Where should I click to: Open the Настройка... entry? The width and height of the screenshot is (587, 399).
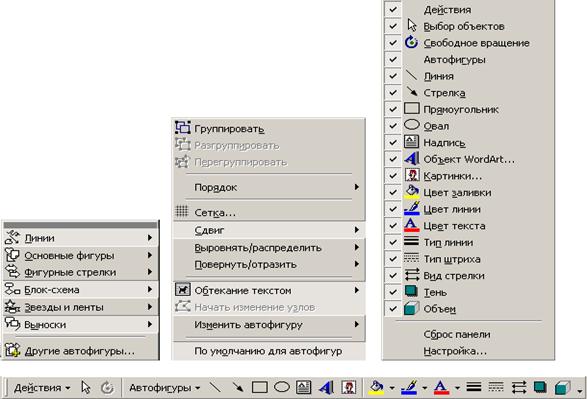coord(455,351)
